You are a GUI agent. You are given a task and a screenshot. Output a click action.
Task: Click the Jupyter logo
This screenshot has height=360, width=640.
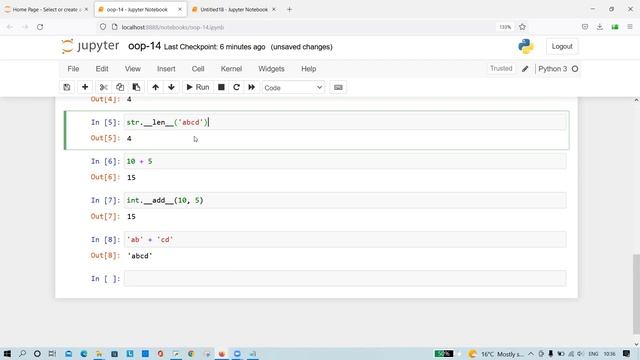point(91,46)
